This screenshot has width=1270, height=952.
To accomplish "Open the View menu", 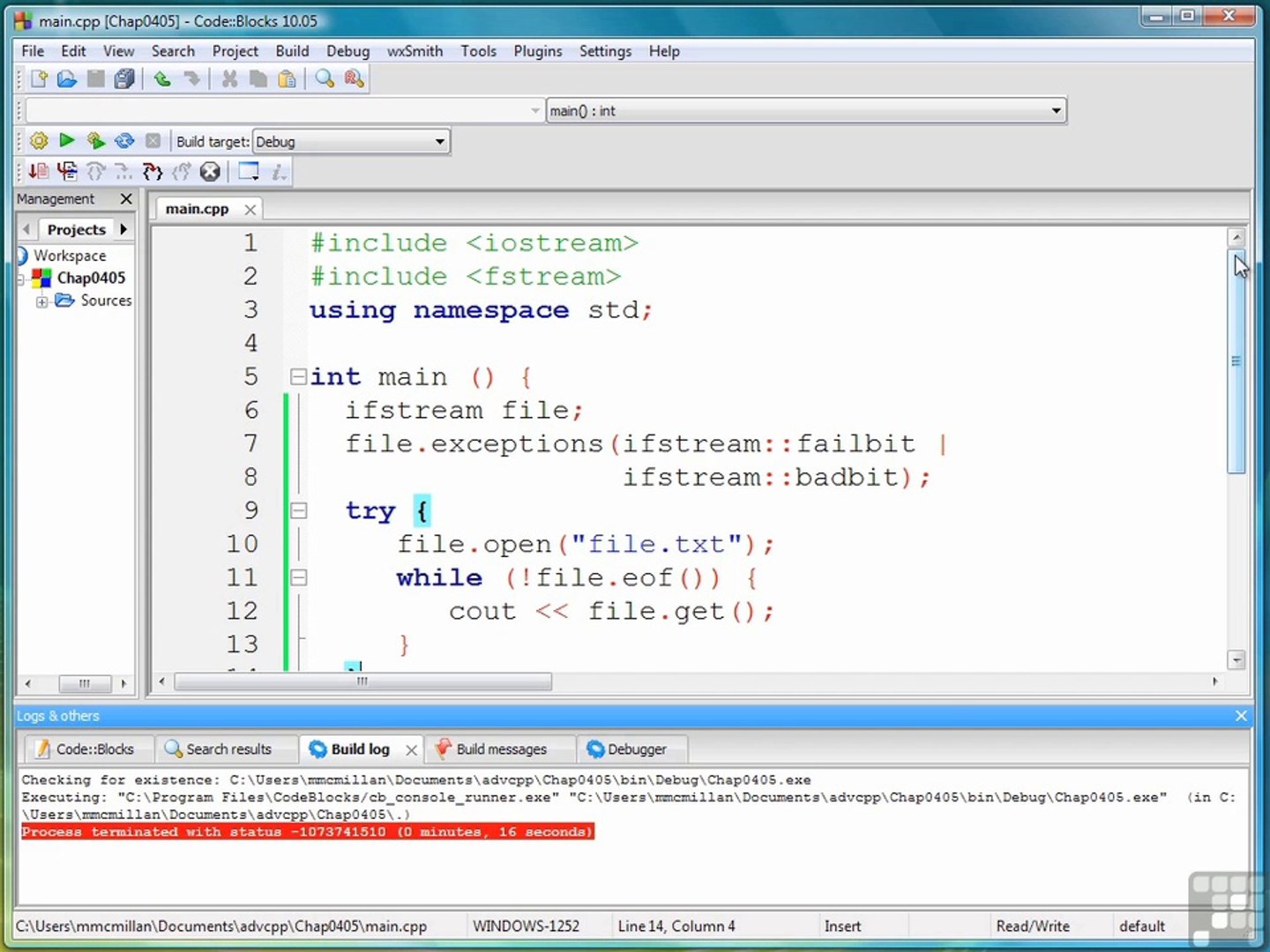I will click(118, 51).
